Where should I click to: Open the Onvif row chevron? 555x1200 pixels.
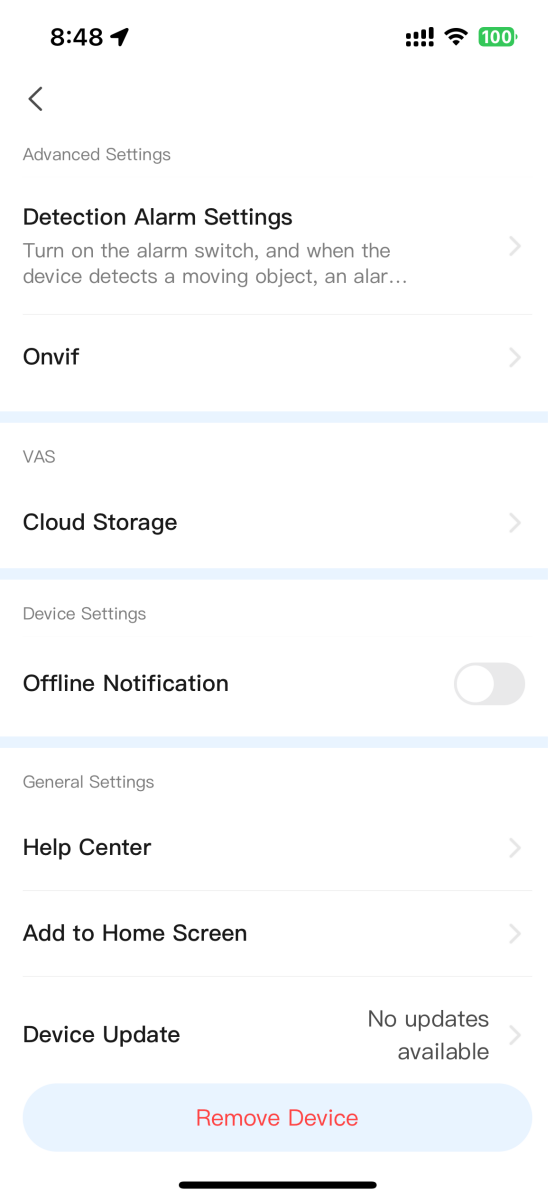click(515, 357)
